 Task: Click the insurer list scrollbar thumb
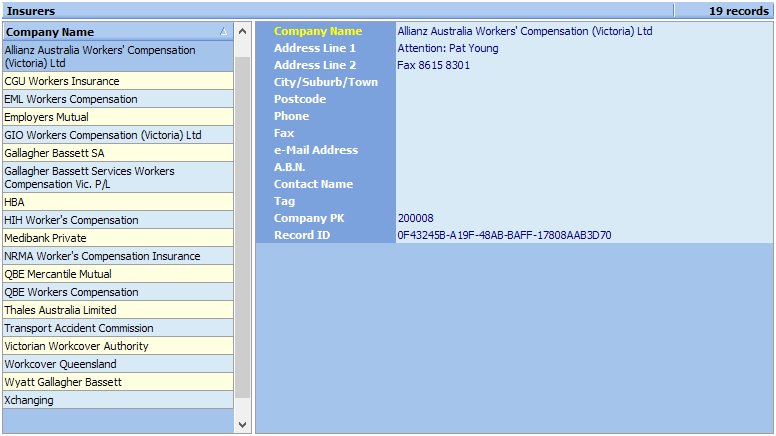pyautogui.click(x=242, y=228)
